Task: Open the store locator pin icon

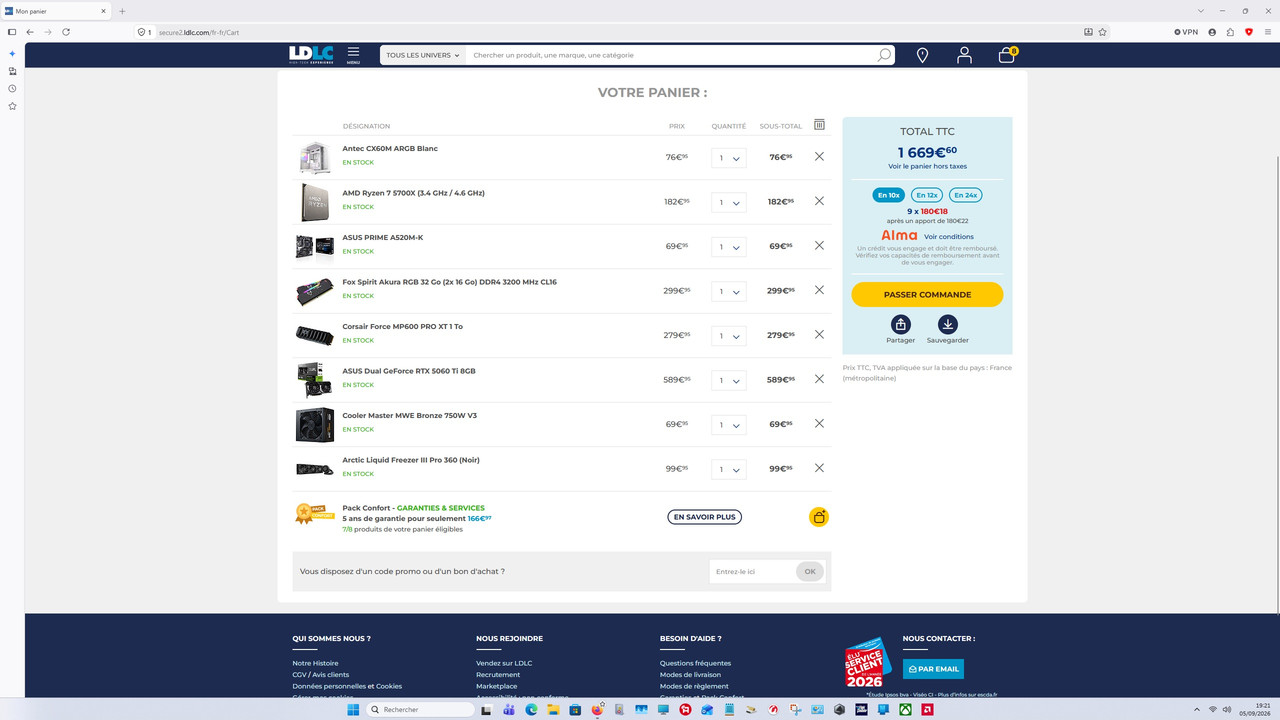Action: click(922, 56)
